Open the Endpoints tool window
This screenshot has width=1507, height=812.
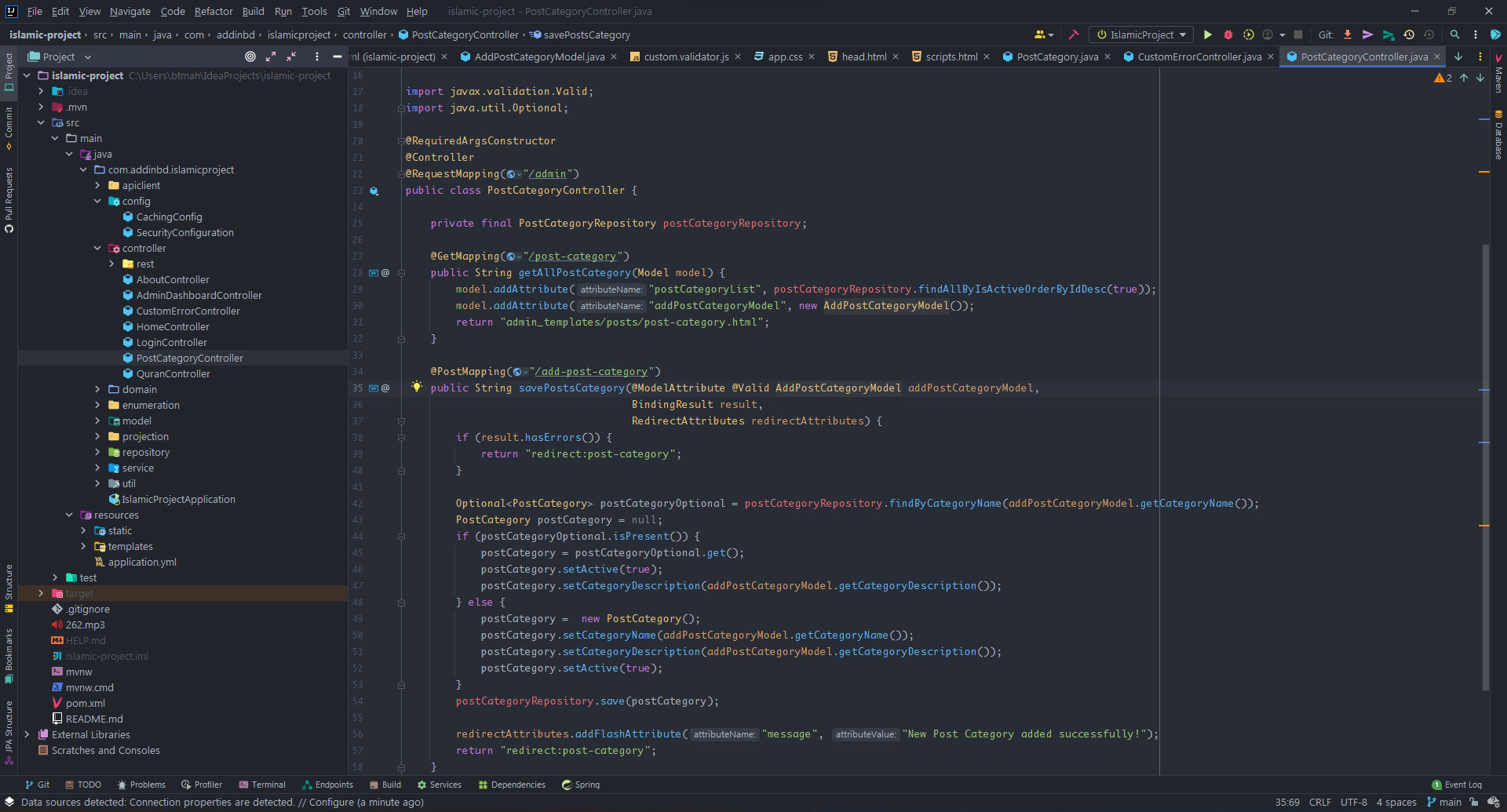point(327,785)
